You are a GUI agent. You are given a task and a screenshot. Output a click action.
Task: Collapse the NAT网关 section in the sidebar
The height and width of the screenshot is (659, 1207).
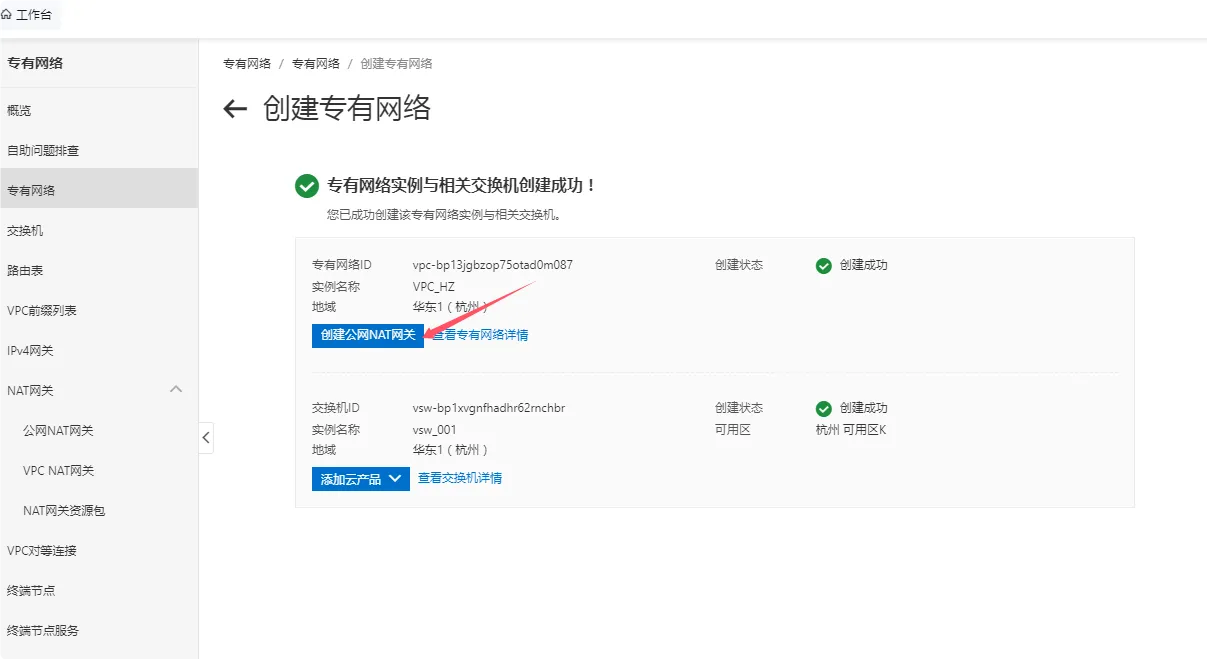click(176, 389)
